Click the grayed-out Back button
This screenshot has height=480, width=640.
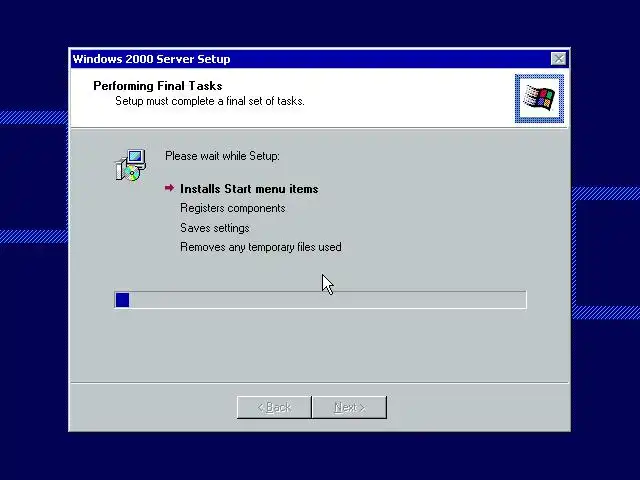[x=274, y=407]
